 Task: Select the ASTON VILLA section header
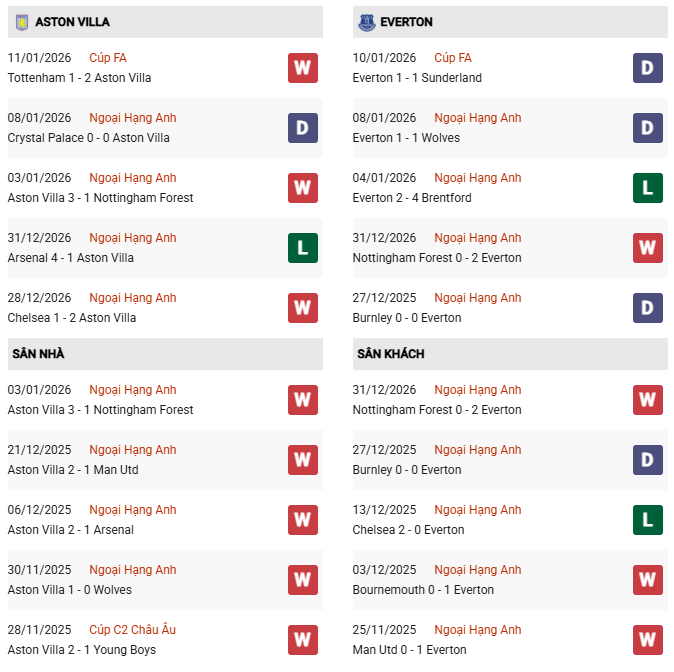(x=72, y=22)
